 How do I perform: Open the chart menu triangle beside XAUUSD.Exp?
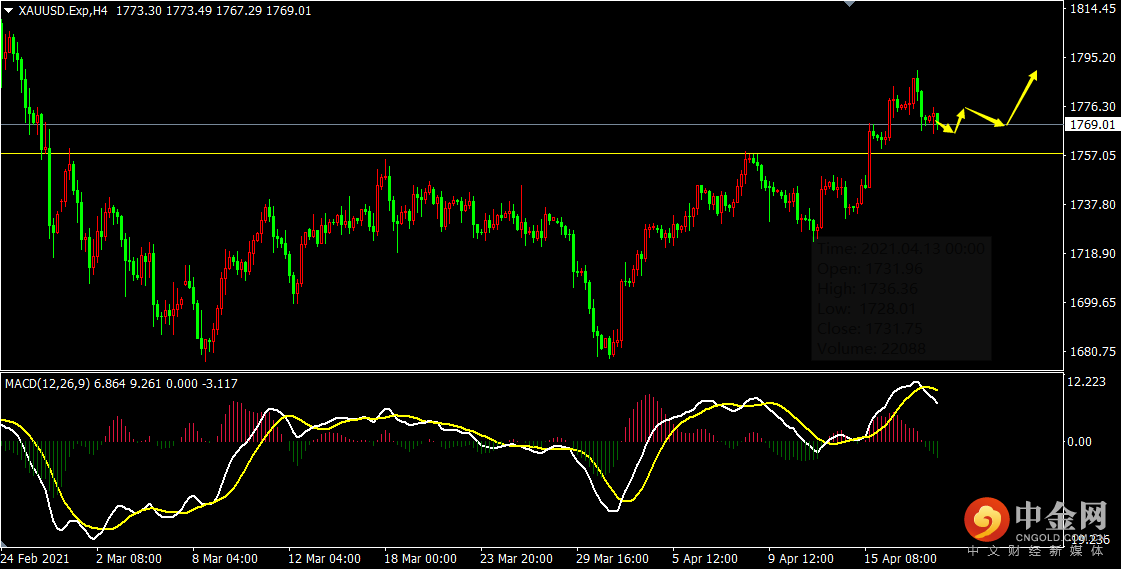[x=10, y=11]
